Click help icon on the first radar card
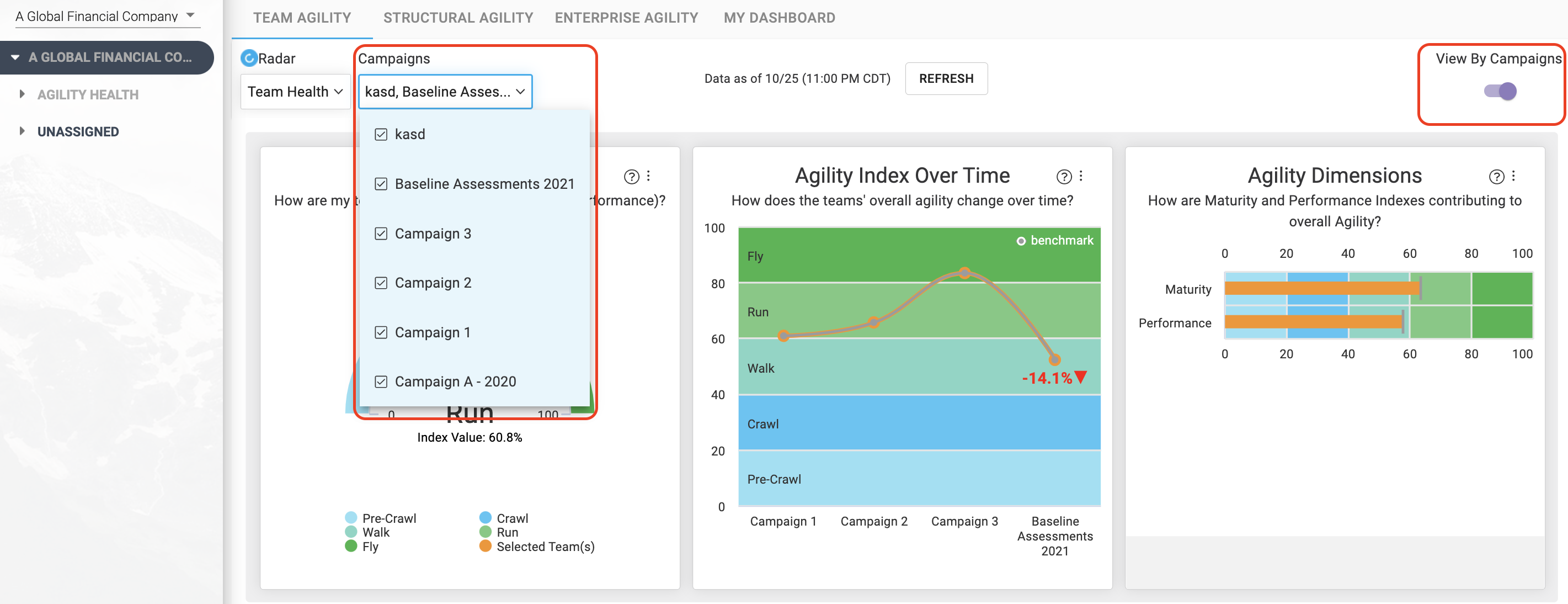The height and width of the screenshot is (604, 1568). coord(631,177)
